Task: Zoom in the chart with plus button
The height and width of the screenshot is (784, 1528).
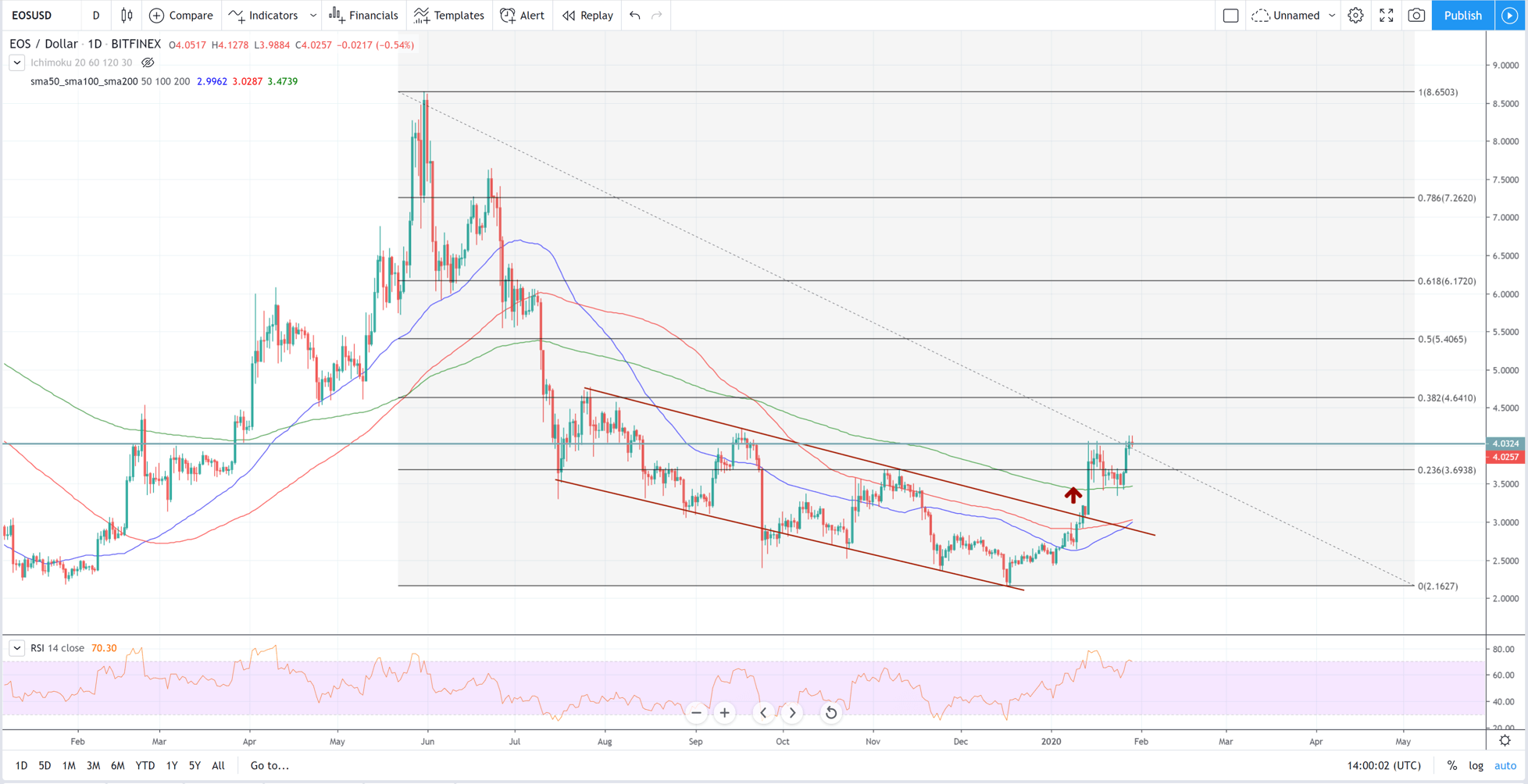Action: [x=725, y=713]
